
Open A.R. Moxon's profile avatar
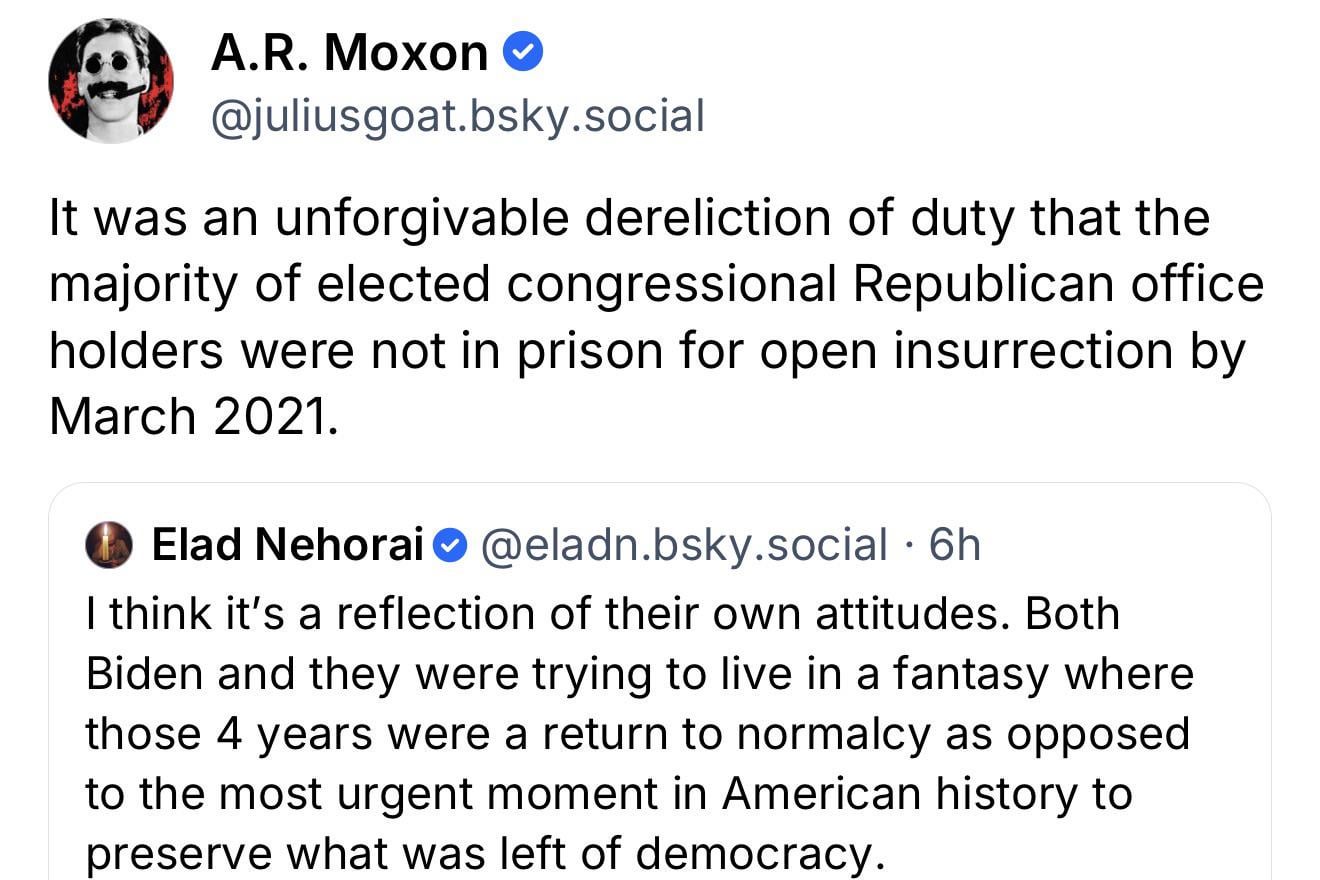[x=111, y=80]
